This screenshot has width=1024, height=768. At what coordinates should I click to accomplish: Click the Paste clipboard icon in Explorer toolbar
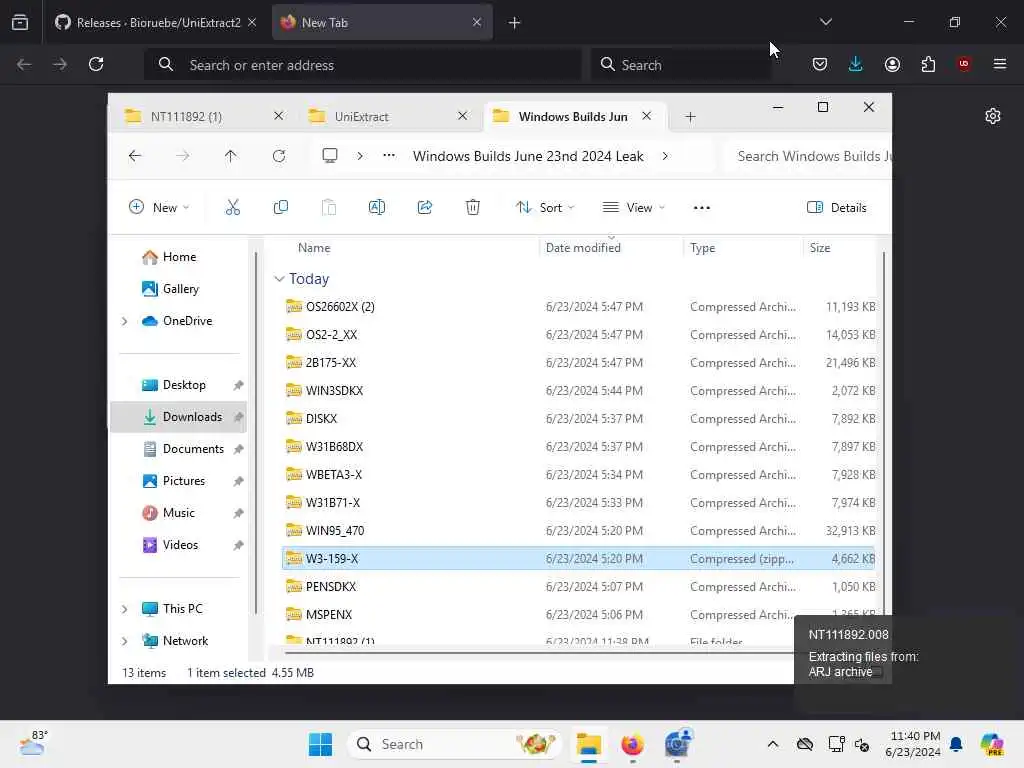pos(328,208)
